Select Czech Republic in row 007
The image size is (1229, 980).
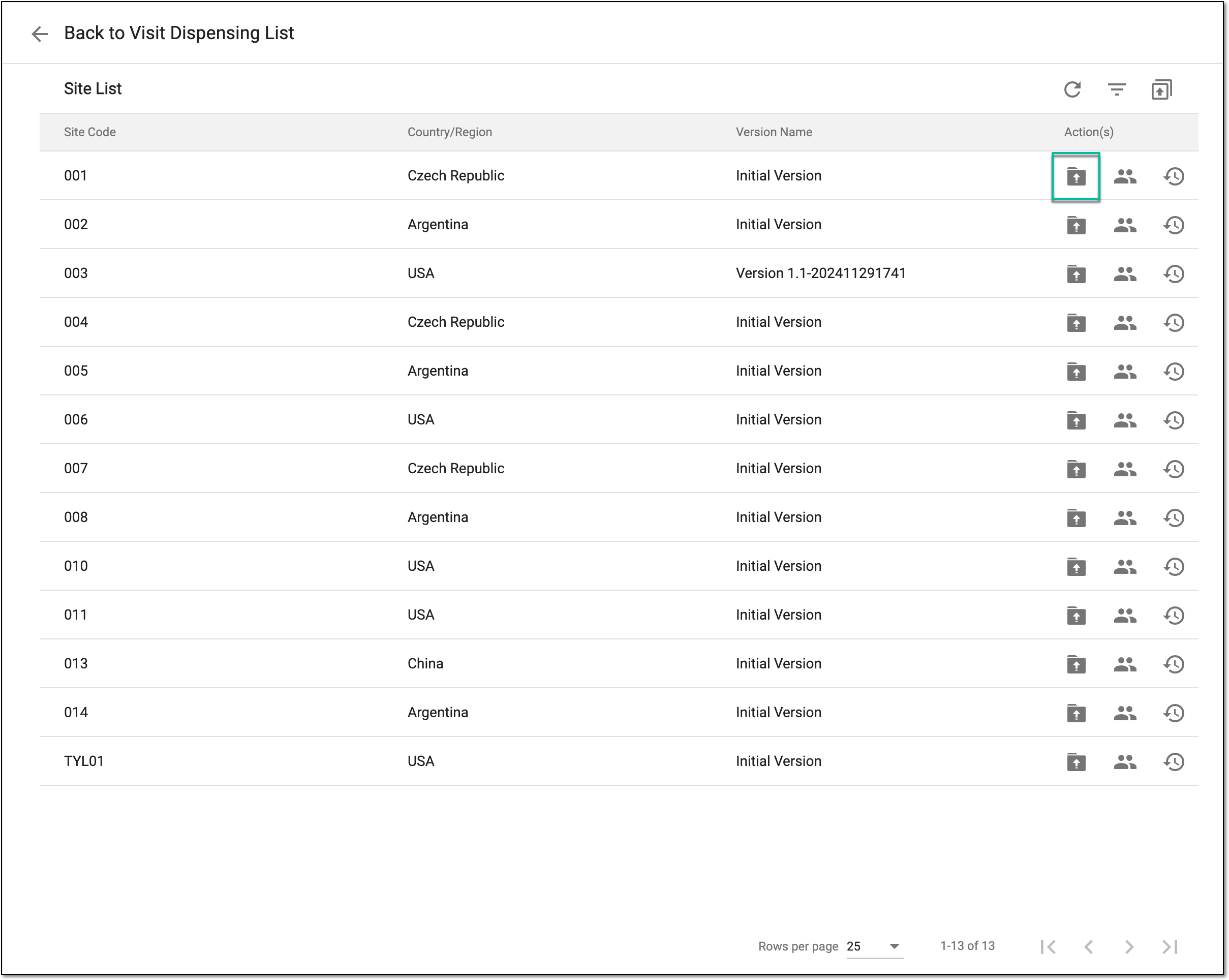[x=455, y=469]
